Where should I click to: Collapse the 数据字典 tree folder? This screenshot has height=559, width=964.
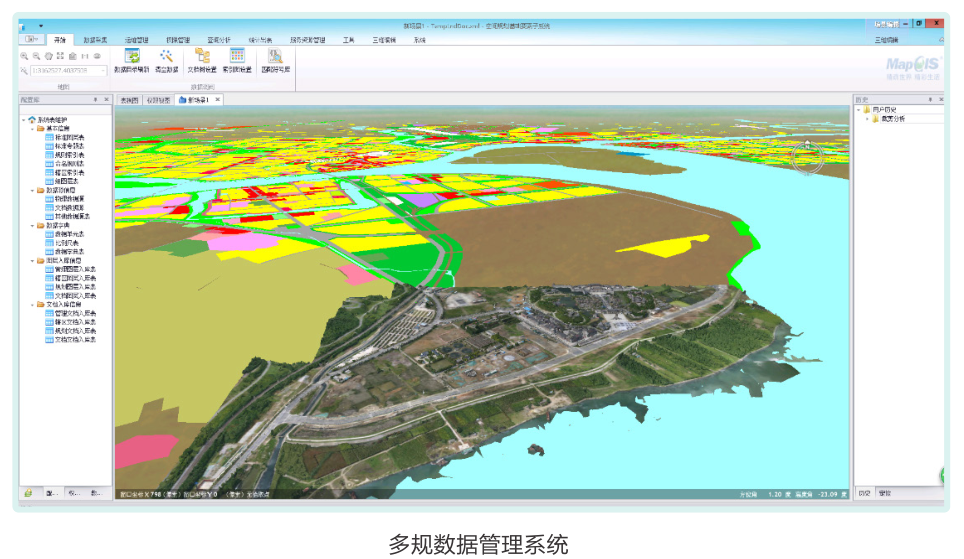pos(31,225)
